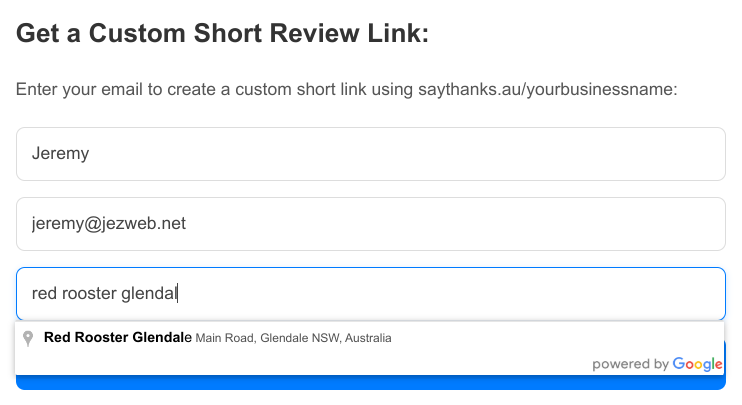The height and width of the screenshot is (405, 742).
Task: Click the bold 'Red Rooster Glendale' suggestion text
Action: pos(117,338)
